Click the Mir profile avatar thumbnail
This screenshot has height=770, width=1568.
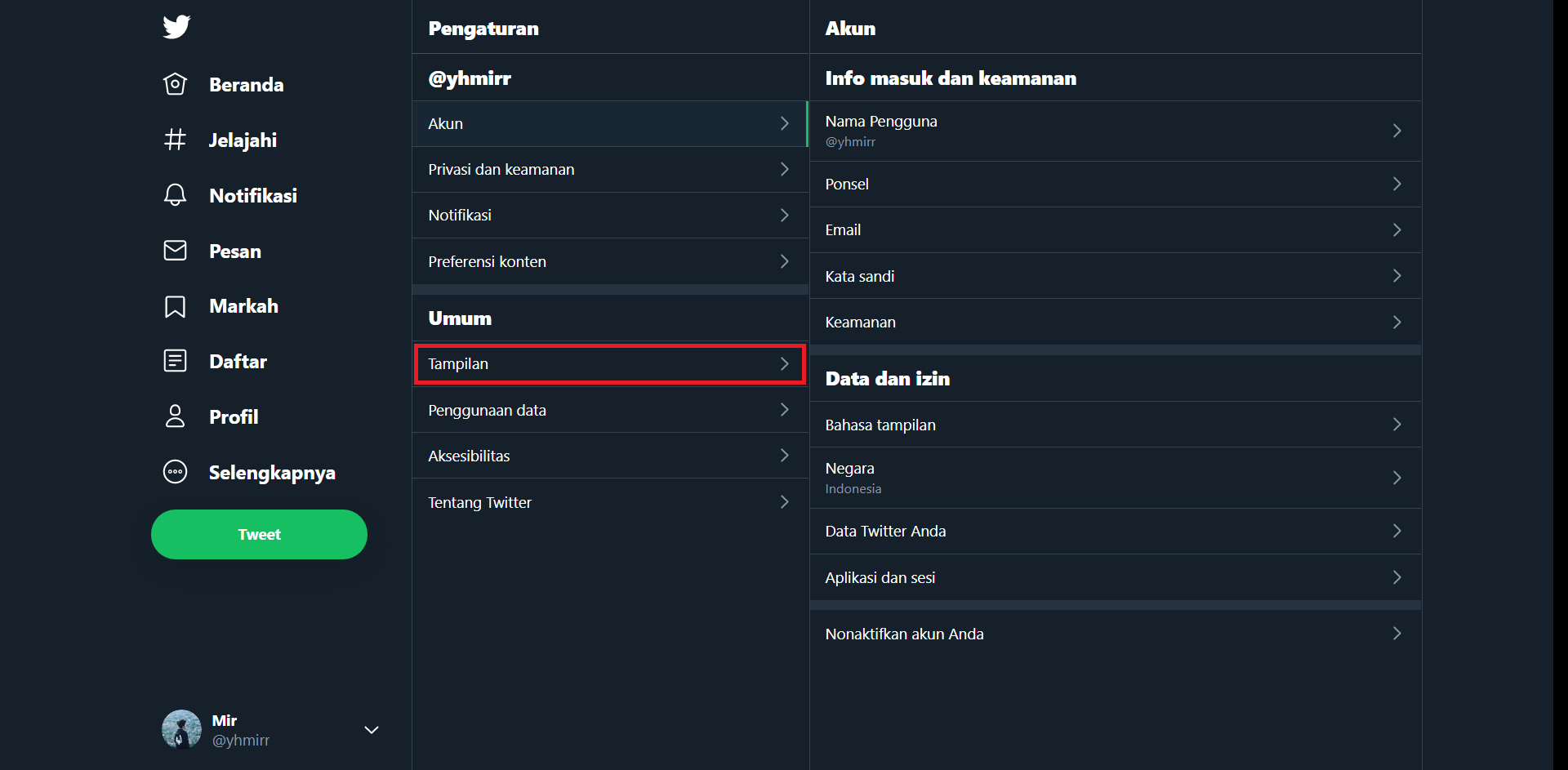(x=181, y=729)
